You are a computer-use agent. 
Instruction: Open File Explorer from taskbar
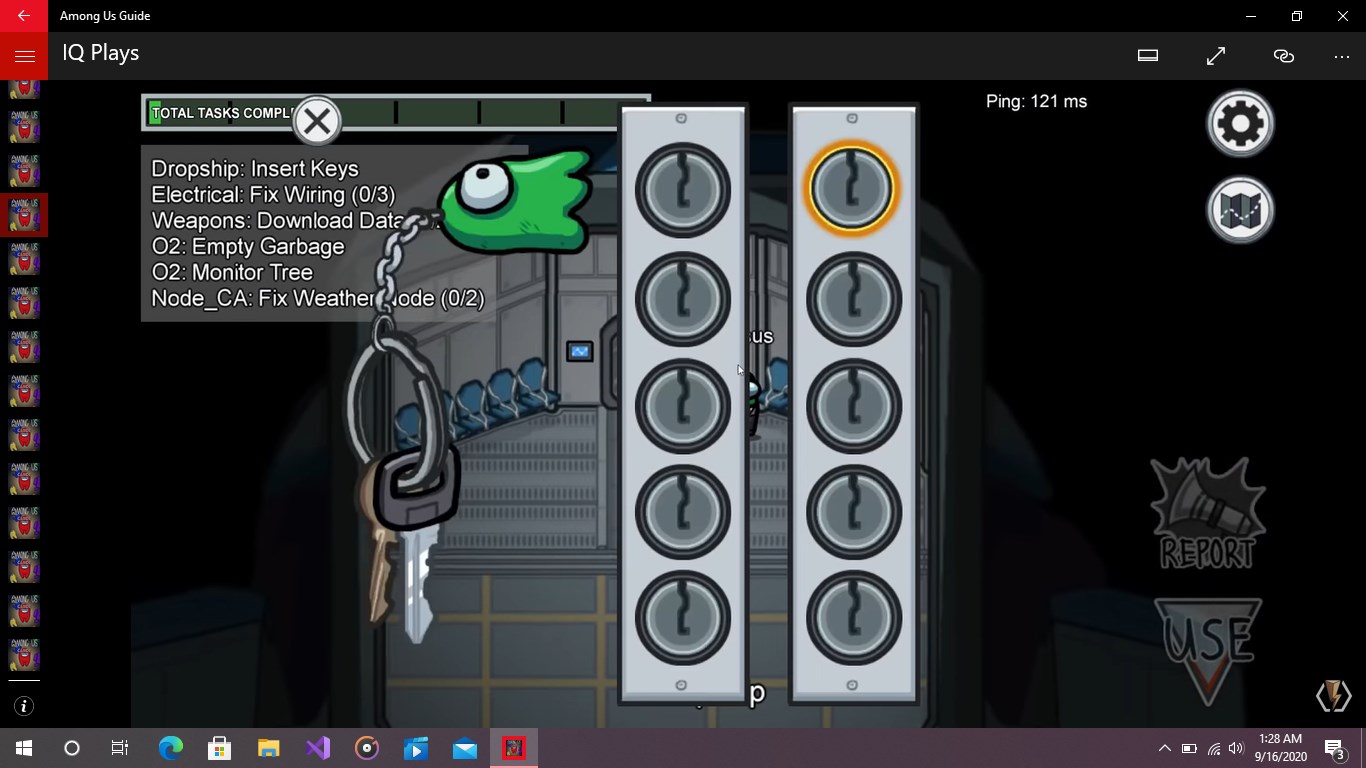pyautogui.click(x=269, y=748)
